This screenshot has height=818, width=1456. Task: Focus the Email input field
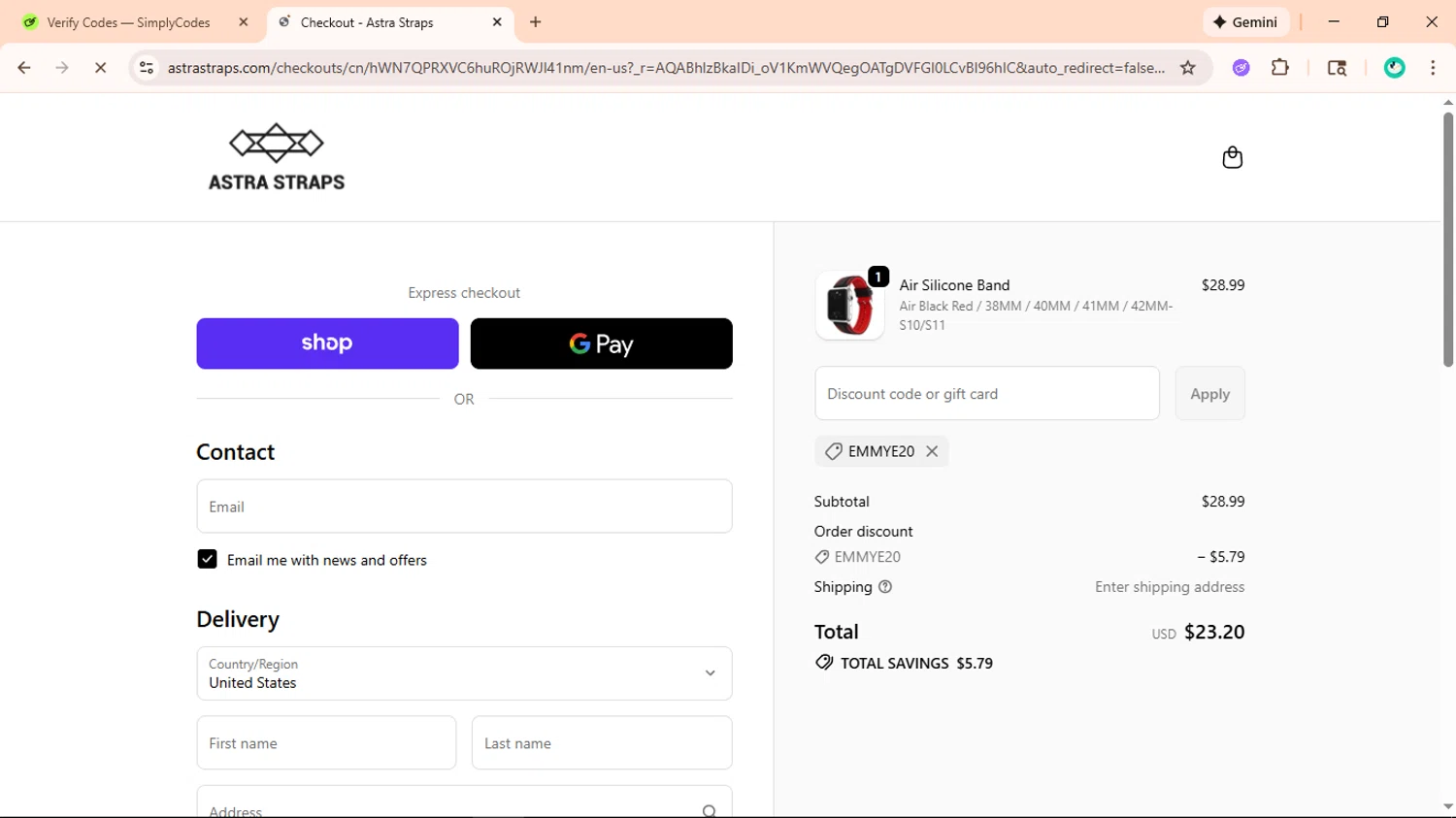click(464, 506)
